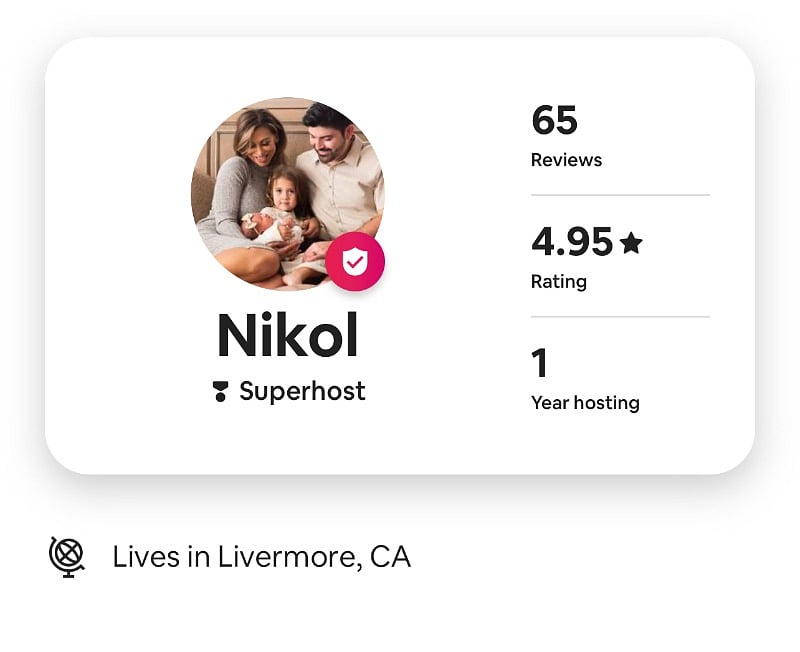The height and width of the screenshot is (652, 800).
Task: Click the Year hosting label
Action: click(x=585, y=403)
